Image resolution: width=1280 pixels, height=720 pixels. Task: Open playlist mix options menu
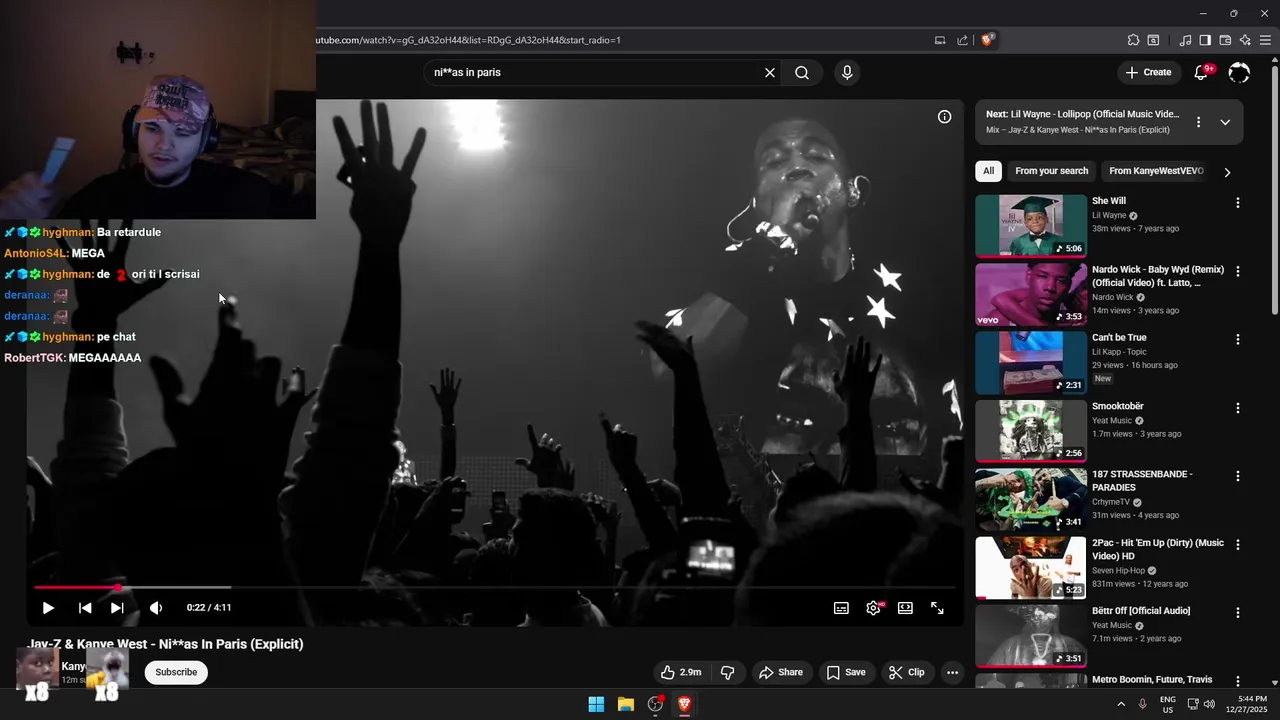(x=1198, y=122)
